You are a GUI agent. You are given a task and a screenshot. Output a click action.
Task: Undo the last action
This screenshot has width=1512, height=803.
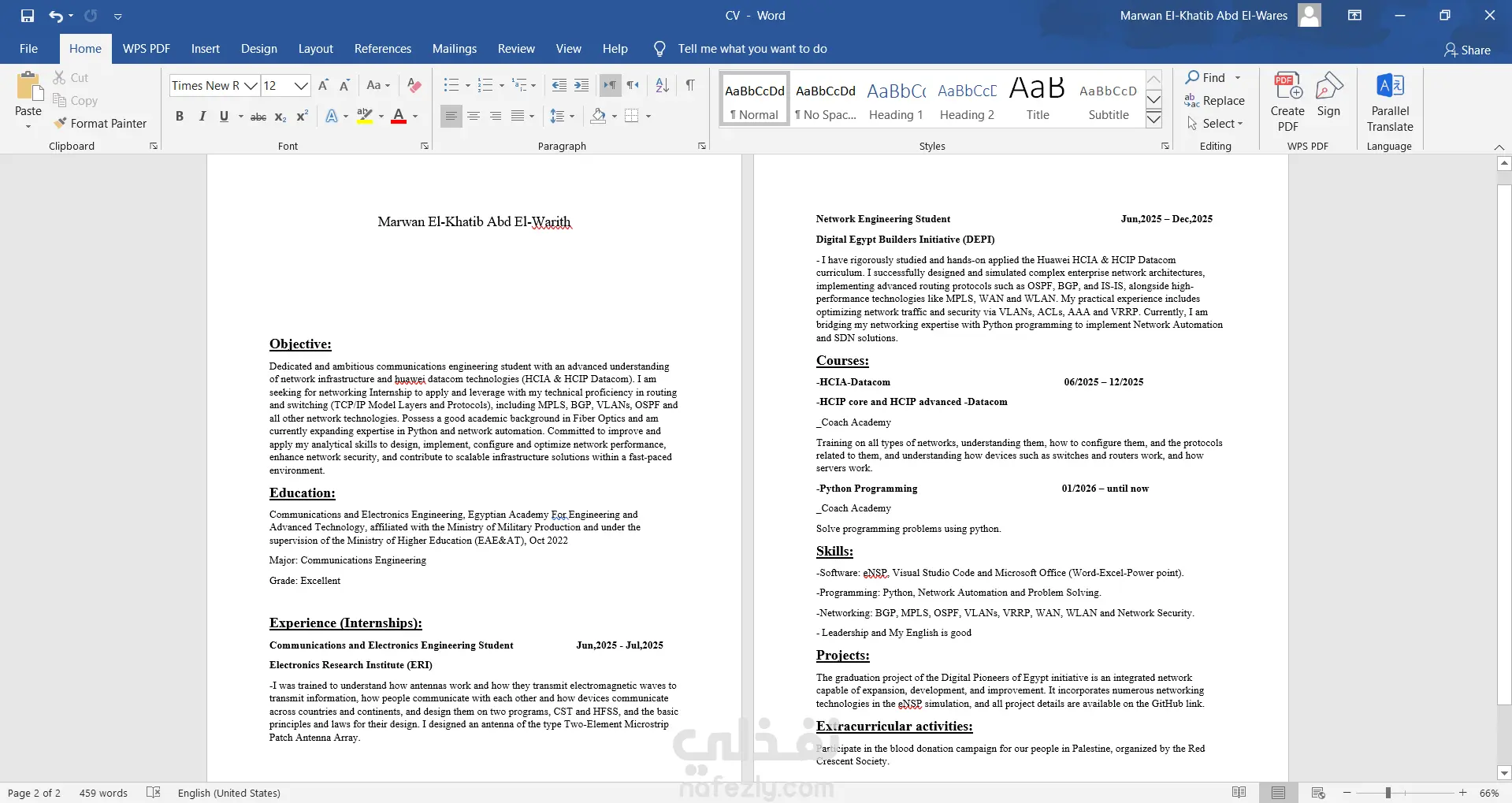pyautogui.click(x=55, y=16)
